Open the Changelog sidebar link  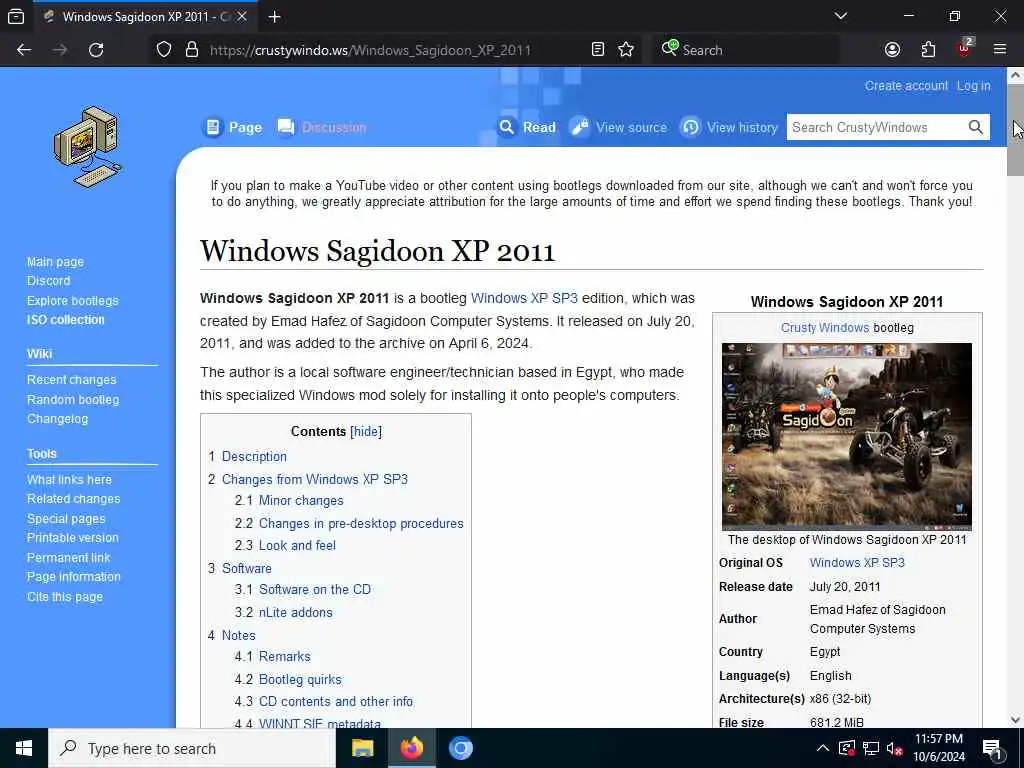pos(57,419)
